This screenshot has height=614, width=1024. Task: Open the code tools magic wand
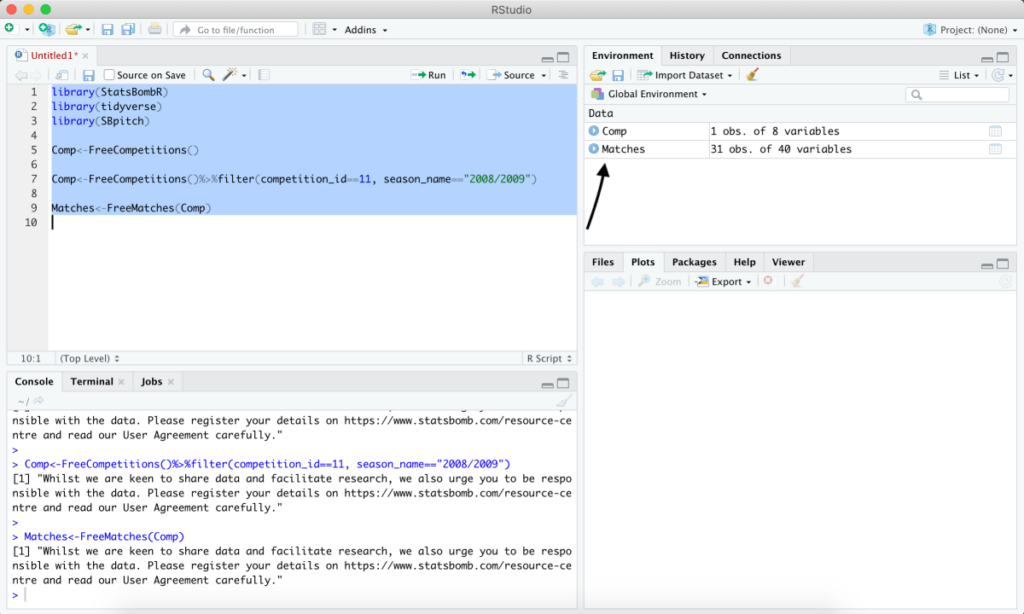tap(229, 75)
